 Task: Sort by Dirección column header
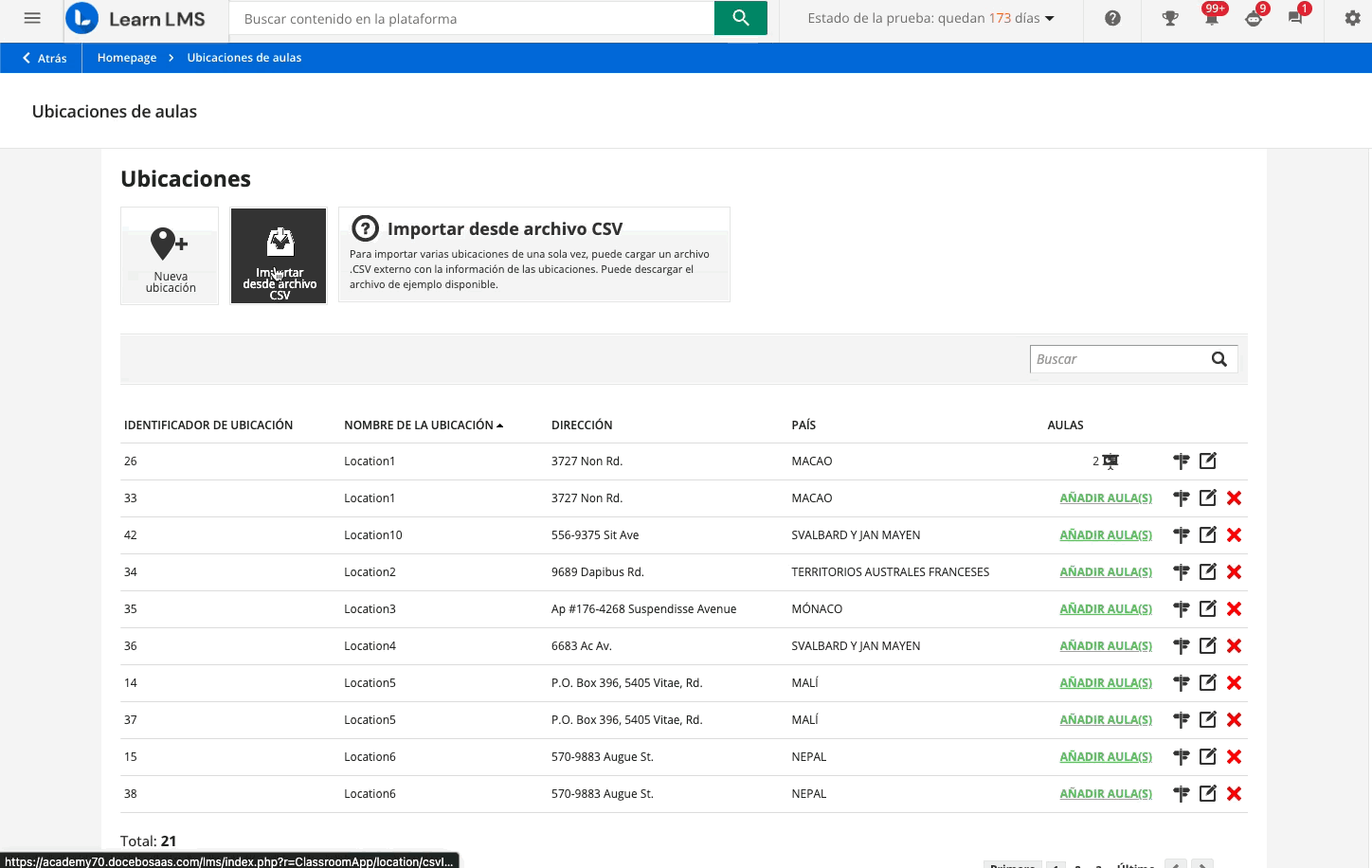(582, 425)
